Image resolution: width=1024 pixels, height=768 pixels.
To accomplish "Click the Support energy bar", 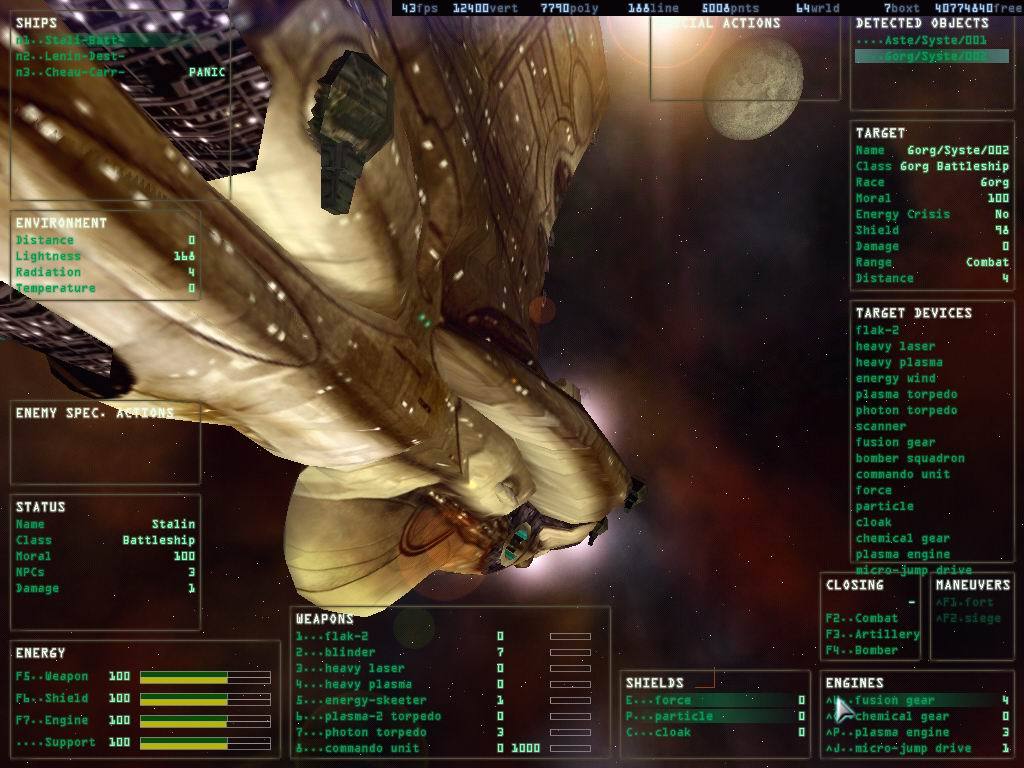I will tap(205, 743).
